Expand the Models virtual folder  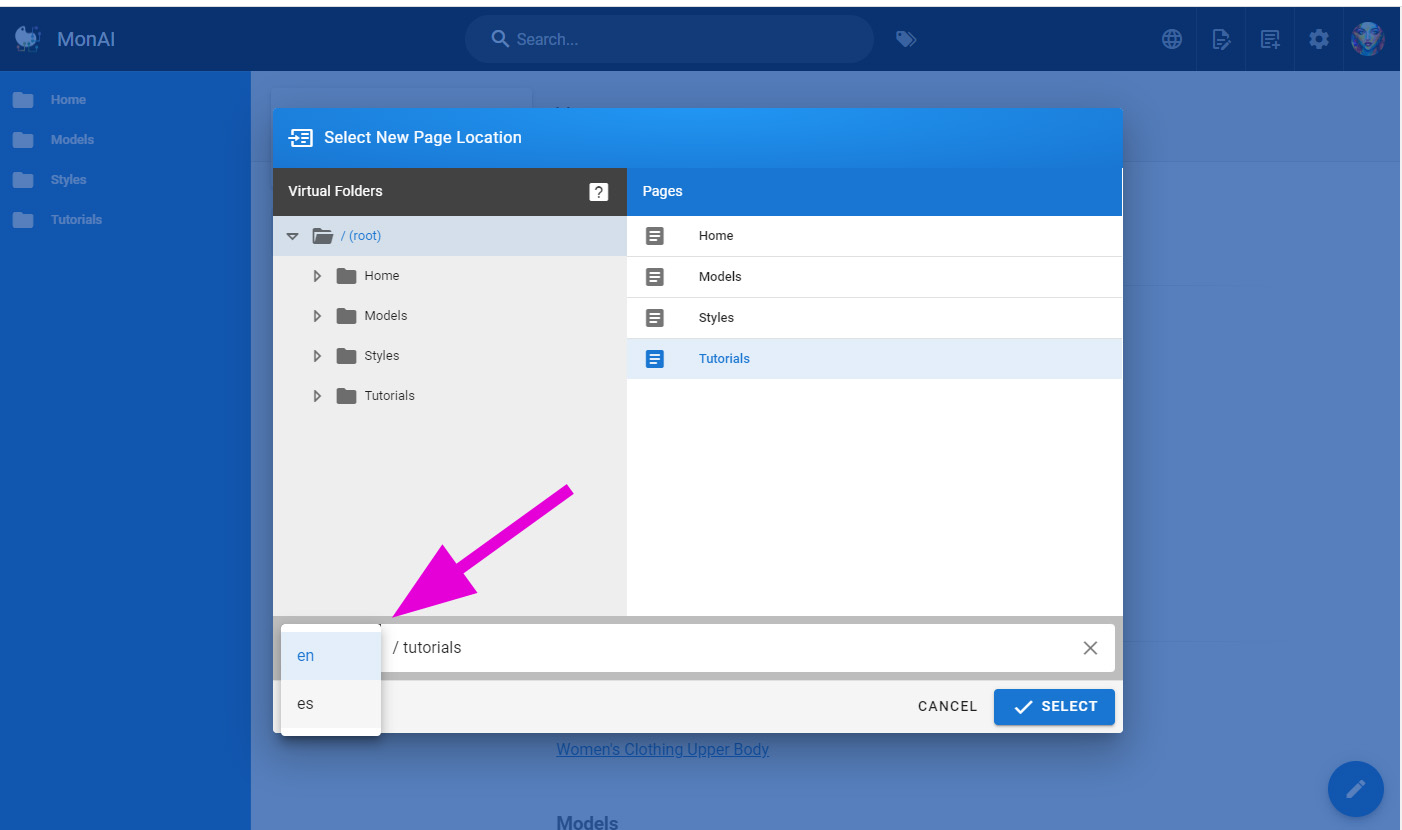pos(317,316)
